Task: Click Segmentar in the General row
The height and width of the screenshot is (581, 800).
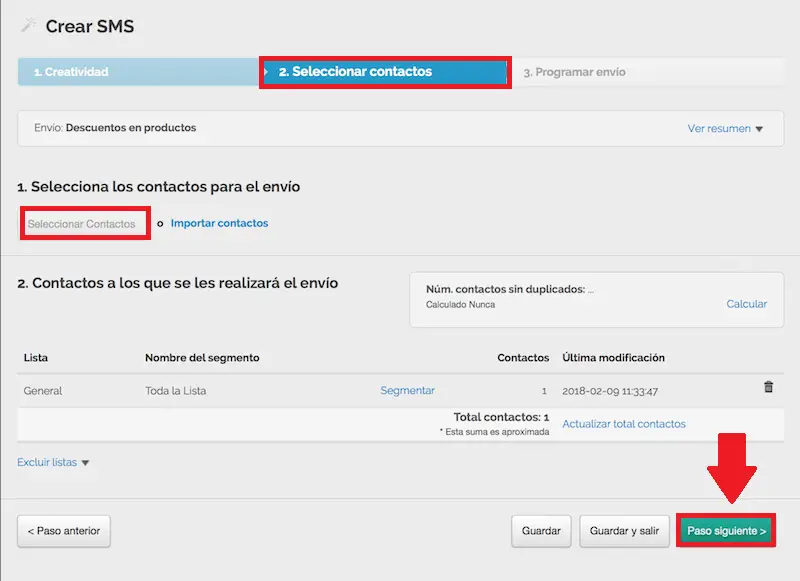Action: [x=408, y=391]
